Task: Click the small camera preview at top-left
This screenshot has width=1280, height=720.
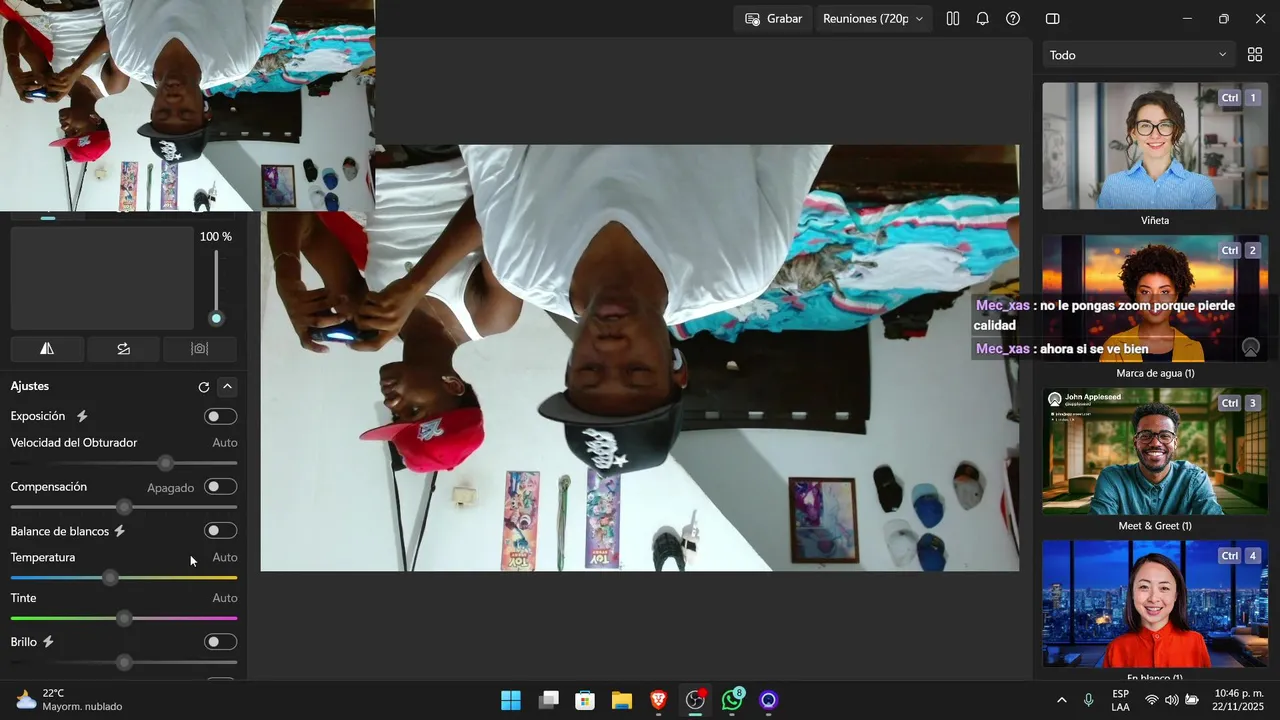Action: click(187, 105)
